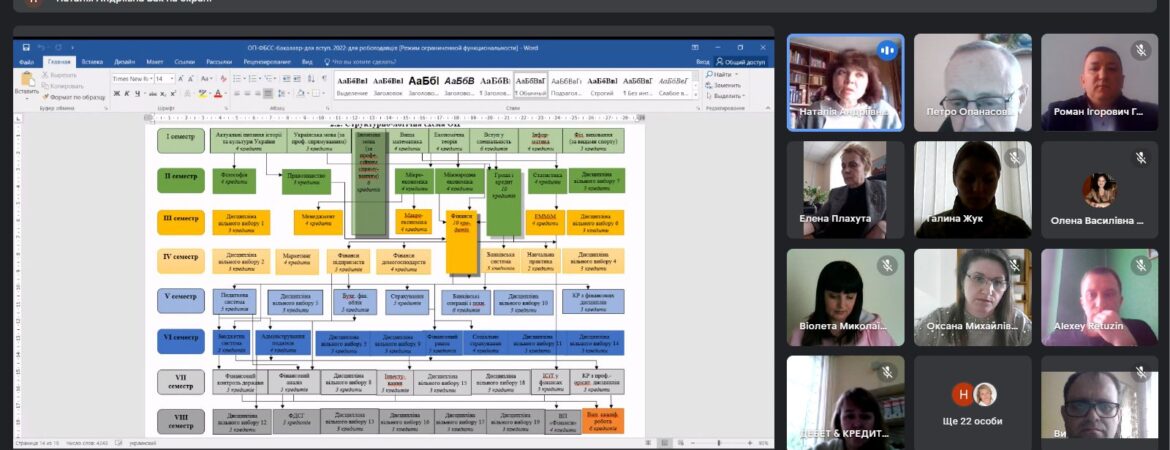Click the Undo arrow in Quick Access toolbar
The image size is (1170, 450).
click(x=40, y=47)
